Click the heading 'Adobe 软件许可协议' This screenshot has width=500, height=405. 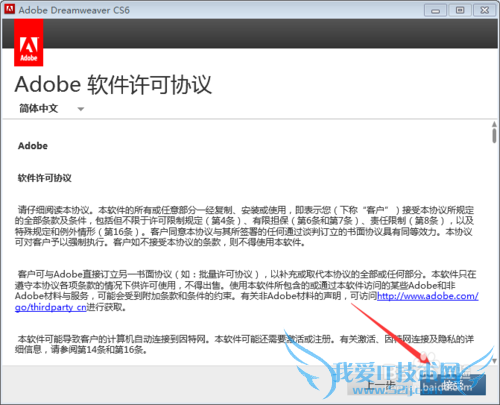point(113,84)
